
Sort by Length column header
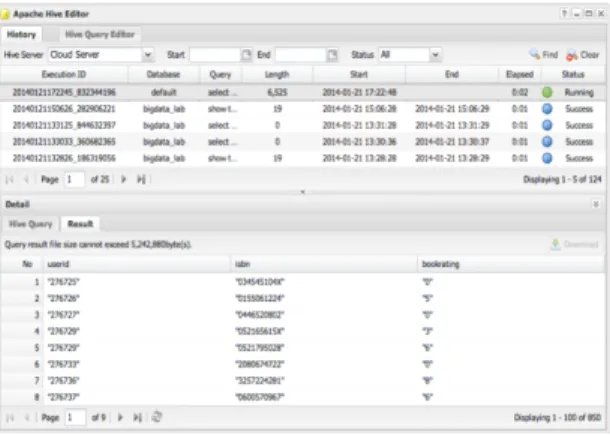277,74
